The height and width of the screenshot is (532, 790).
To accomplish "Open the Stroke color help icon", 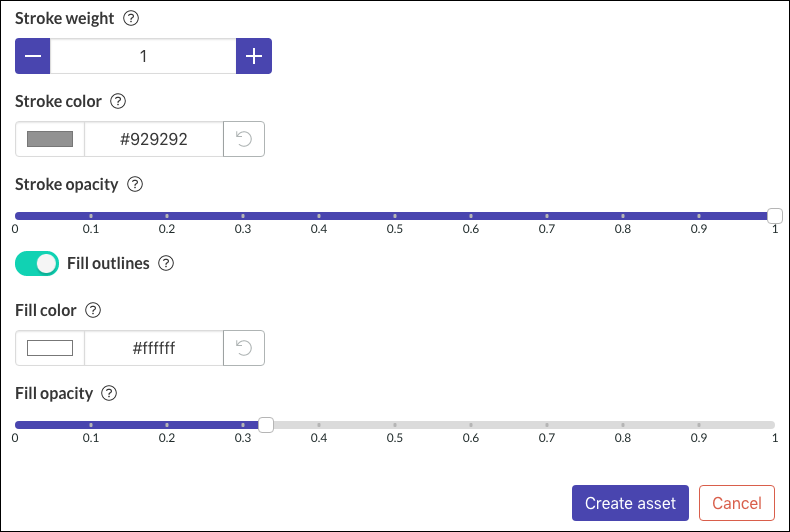I will point(118,101).
